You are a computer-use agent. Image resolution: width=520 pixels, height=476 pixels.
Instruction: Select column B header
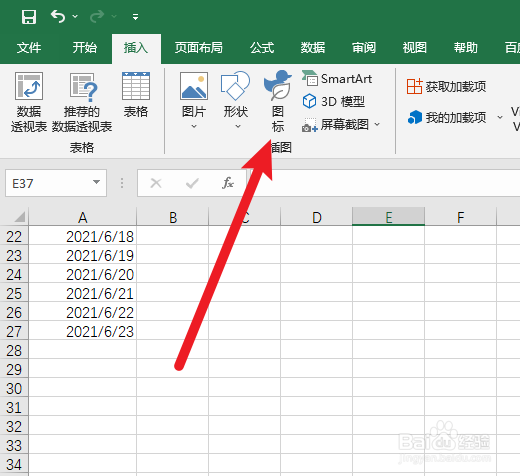(x=173, y=217)
